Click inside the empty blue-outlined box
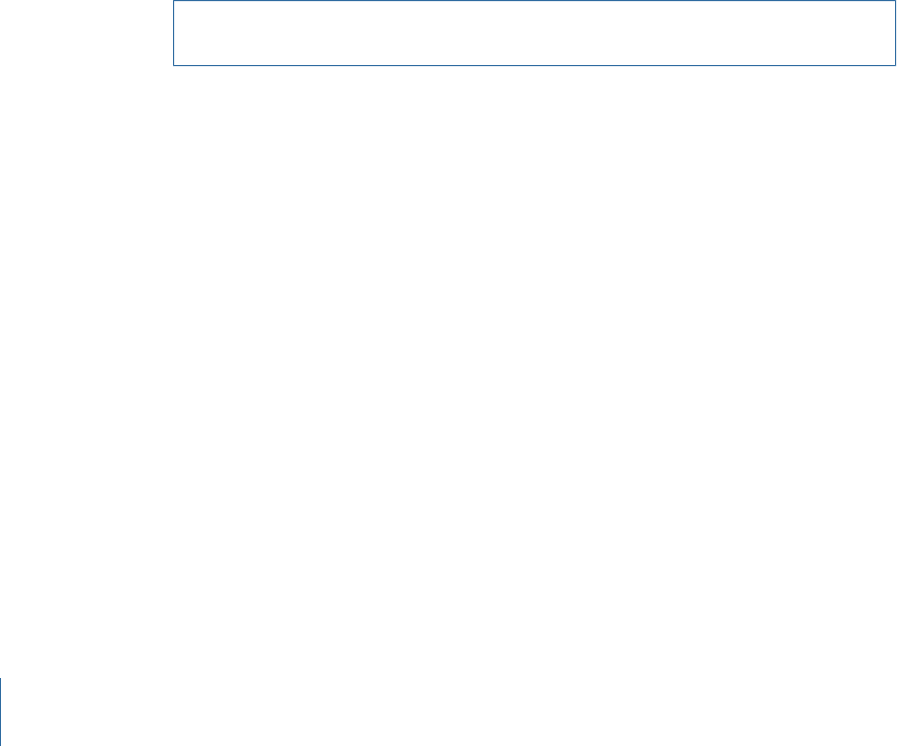Viewport: 897px width, 746px height. [534, 33]
